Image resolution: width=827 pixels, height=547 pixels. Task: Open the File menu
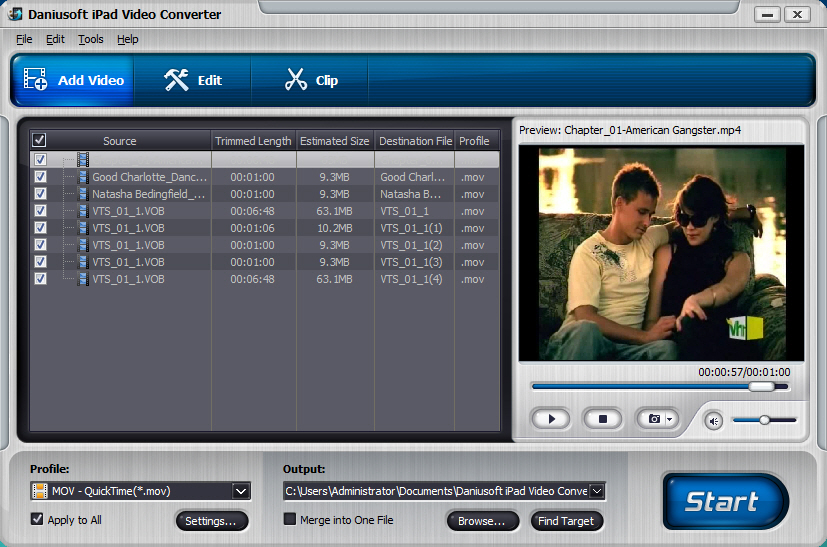click(24, 39)
